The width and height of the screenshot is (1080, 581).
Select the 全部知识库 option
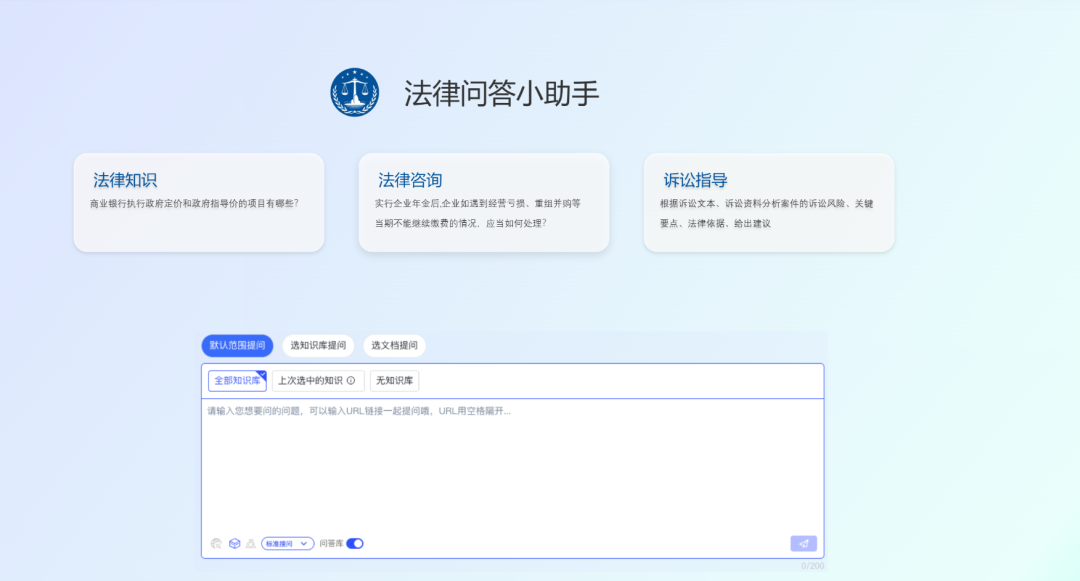pyautogui.click(x=237, y=381)
